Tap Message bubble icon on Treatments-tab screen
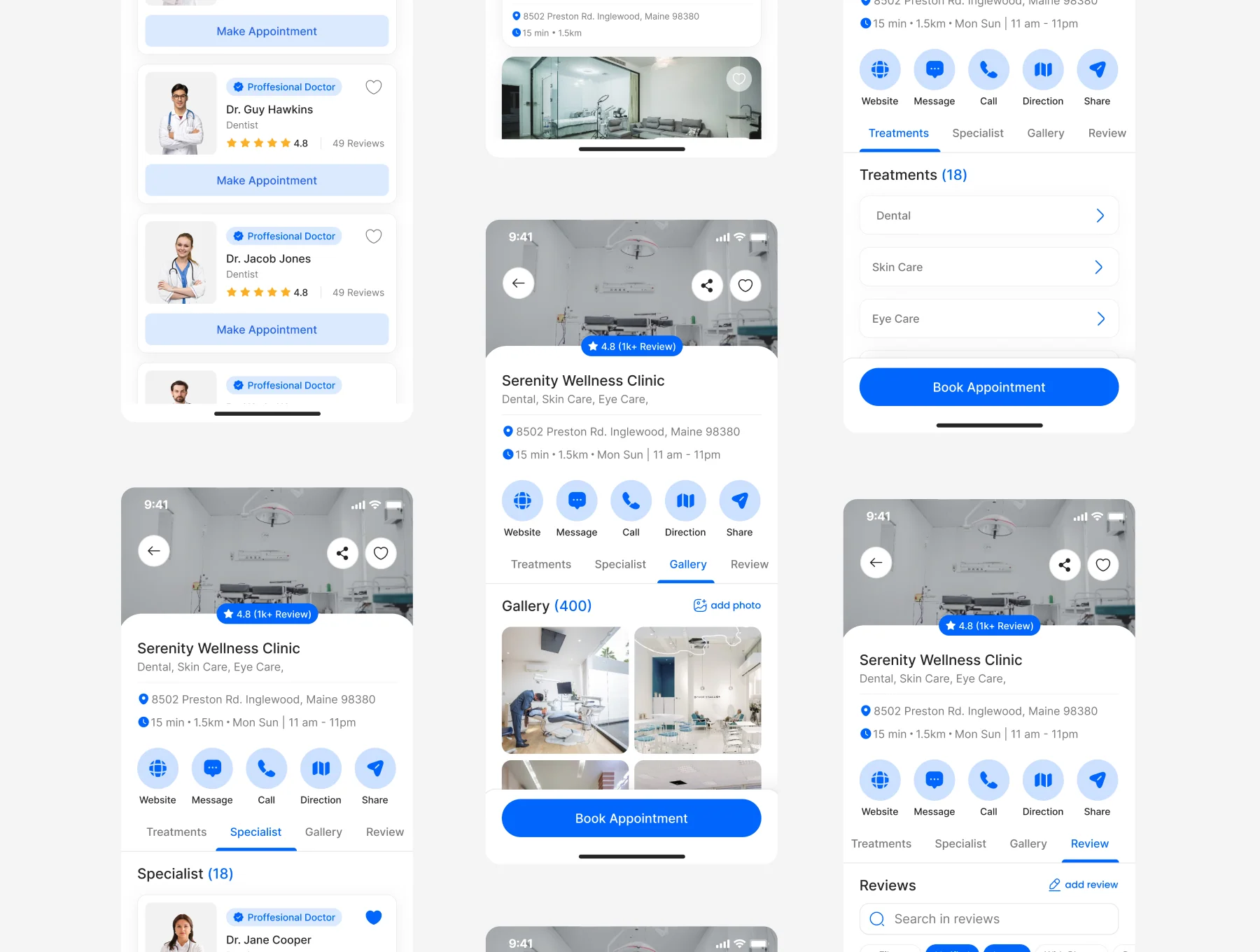The width and height of the screenshot is (1260, 952). click(x=934, y=69)
